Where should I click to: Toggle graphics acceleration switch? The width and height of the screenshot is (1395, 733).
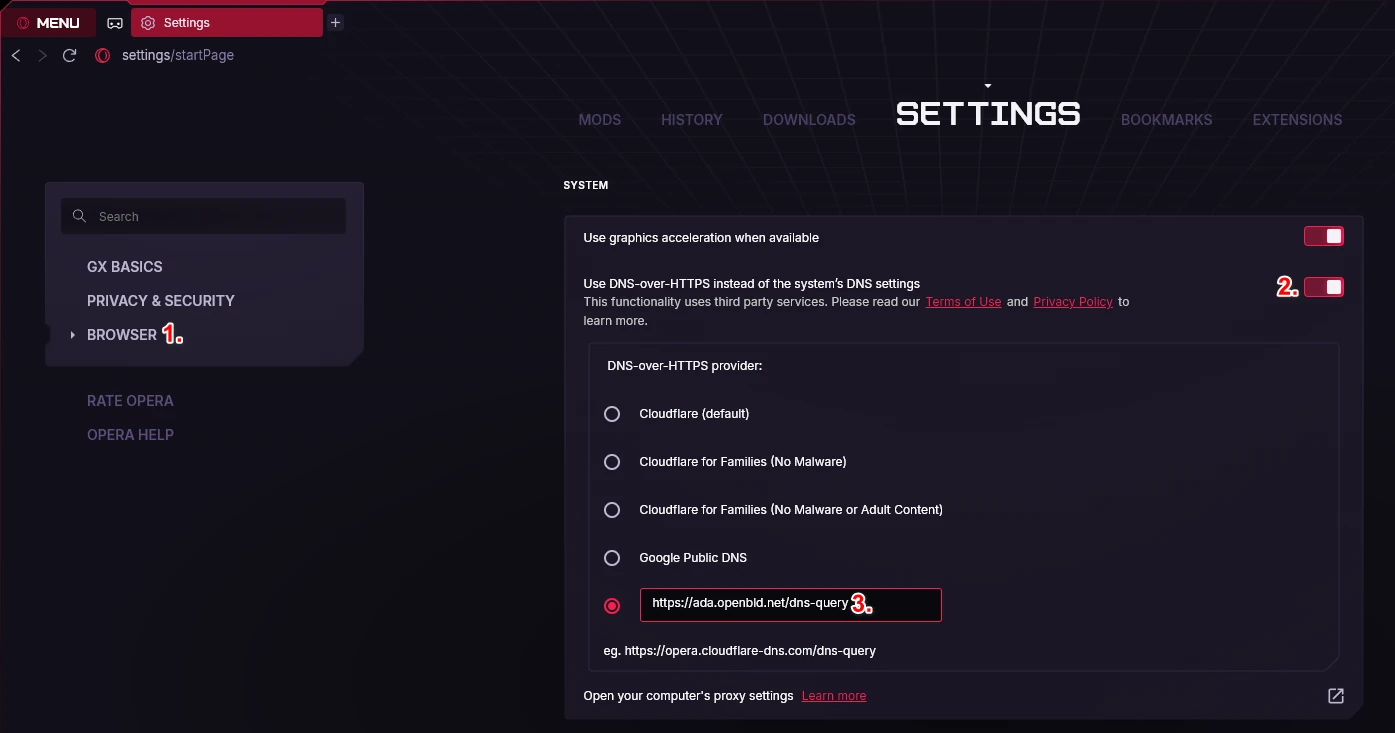[x=1324, y=236]
